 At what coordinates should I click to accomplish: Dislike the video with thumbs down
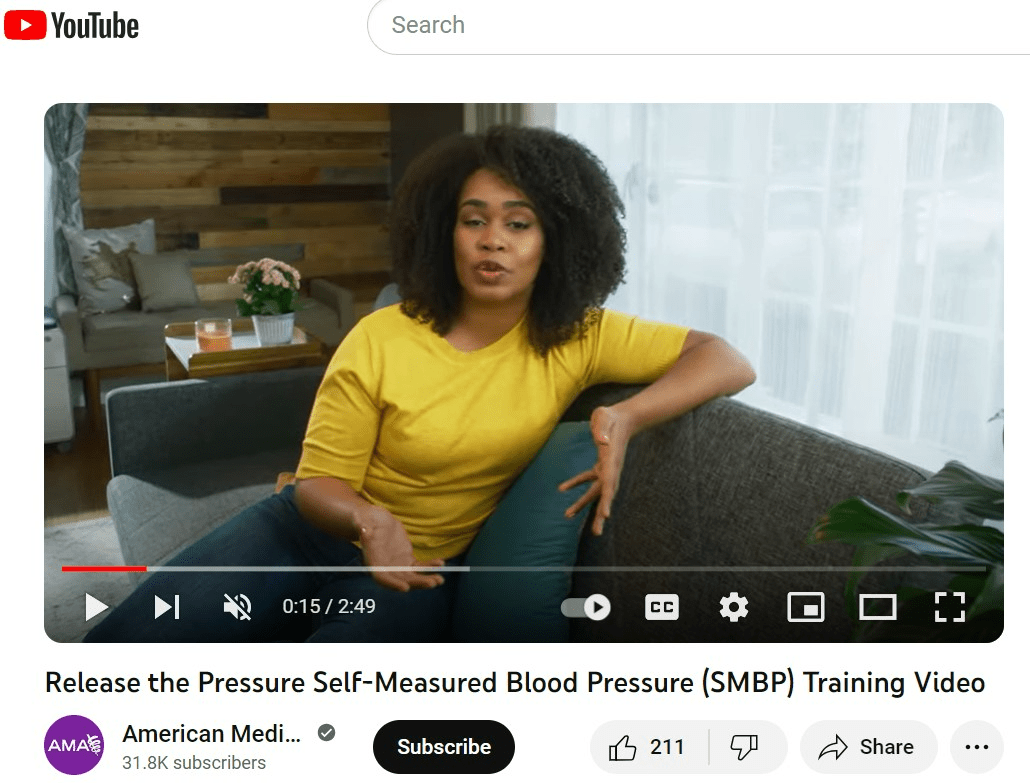[745, 747]
